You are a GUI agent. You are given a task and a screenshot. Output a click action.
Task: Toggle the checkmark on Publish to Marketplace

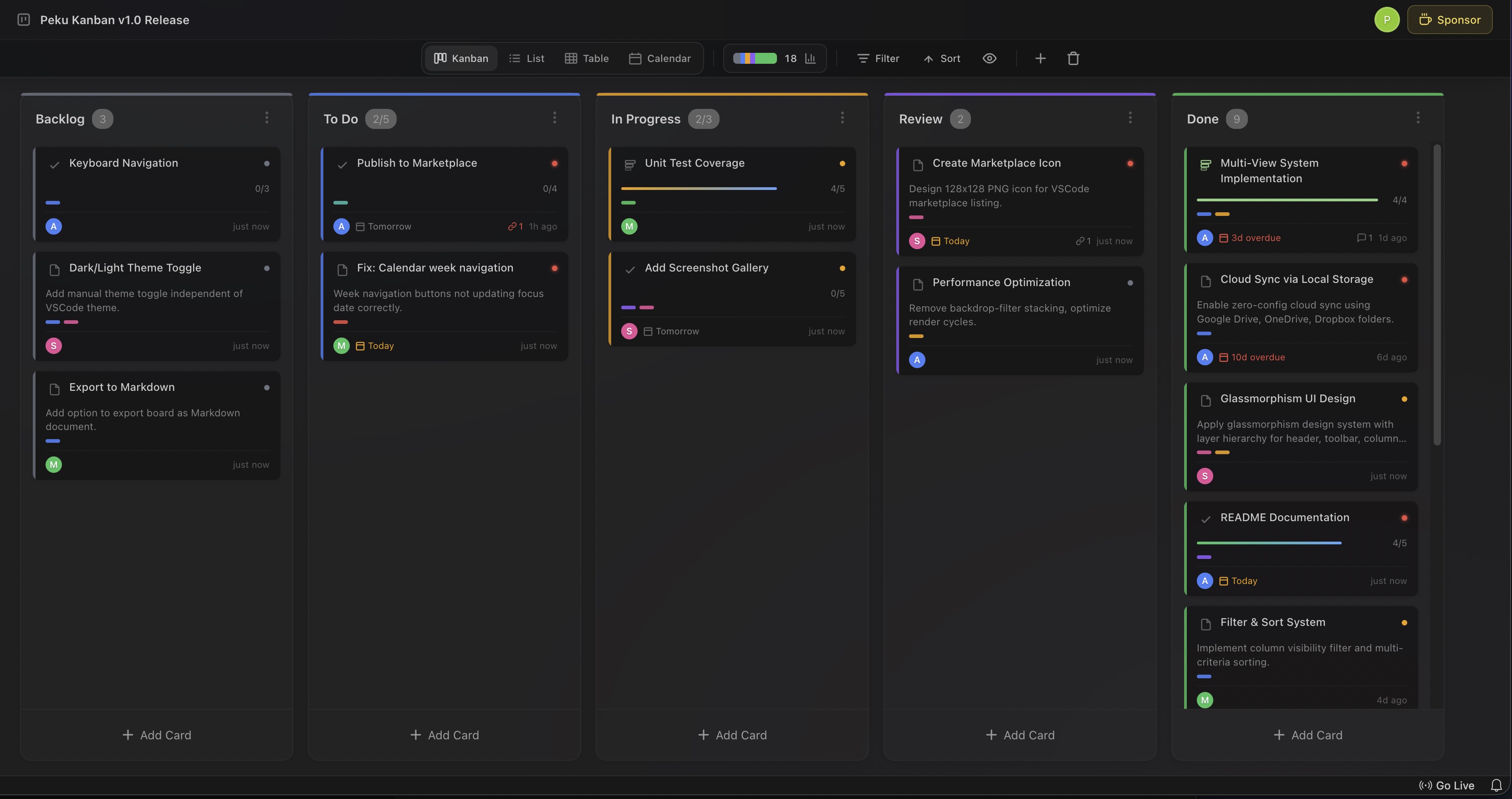coord(342,165)
